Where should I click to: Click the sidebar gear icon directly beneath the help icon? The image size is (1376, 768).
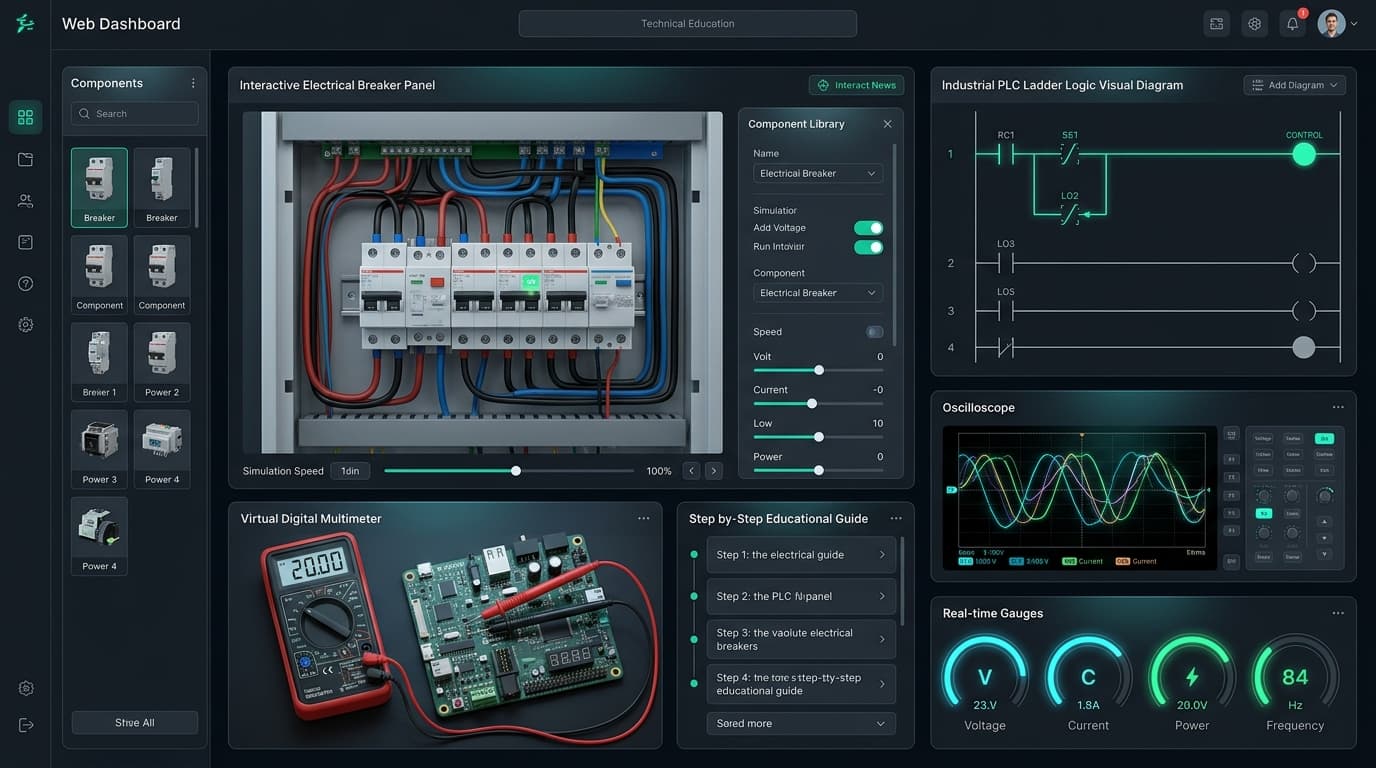pyautogui.click(x=25, y=325)
